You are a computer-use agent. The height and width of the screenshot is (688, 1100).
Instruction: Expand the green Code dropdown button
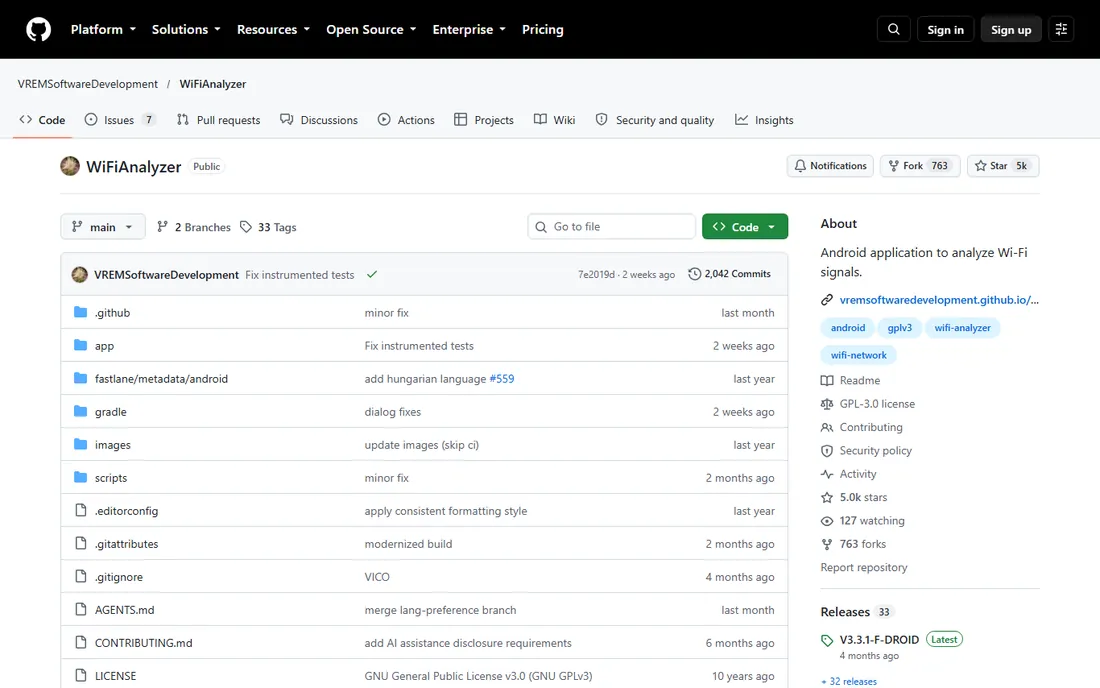pyautogui.click(x=745, y=227)
